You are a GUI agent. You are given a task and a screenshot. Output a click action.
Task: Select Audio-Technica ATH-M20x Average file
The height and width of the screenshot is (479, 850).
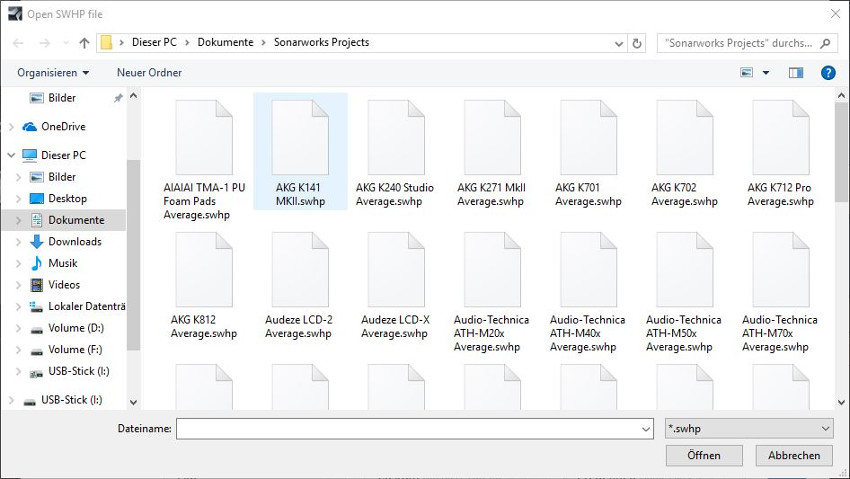point(491,293)
